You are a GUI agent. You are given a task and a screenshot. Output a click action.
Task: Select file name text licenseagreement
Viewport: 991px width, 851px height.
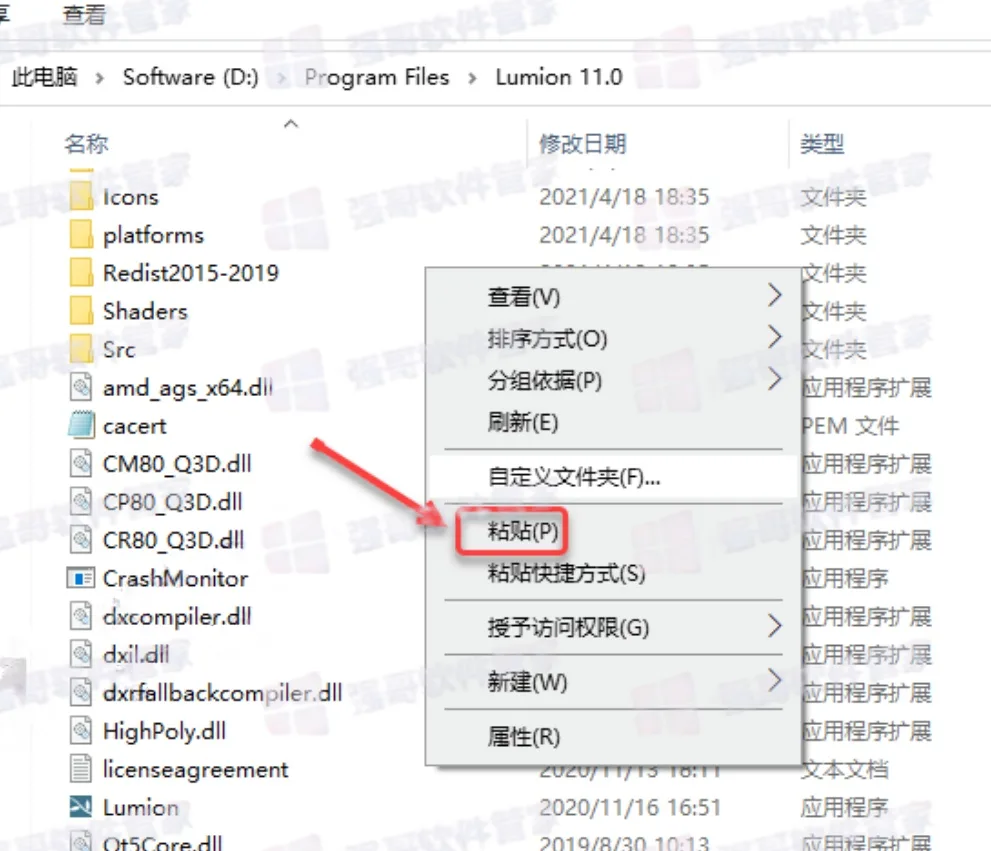point(195,769)
